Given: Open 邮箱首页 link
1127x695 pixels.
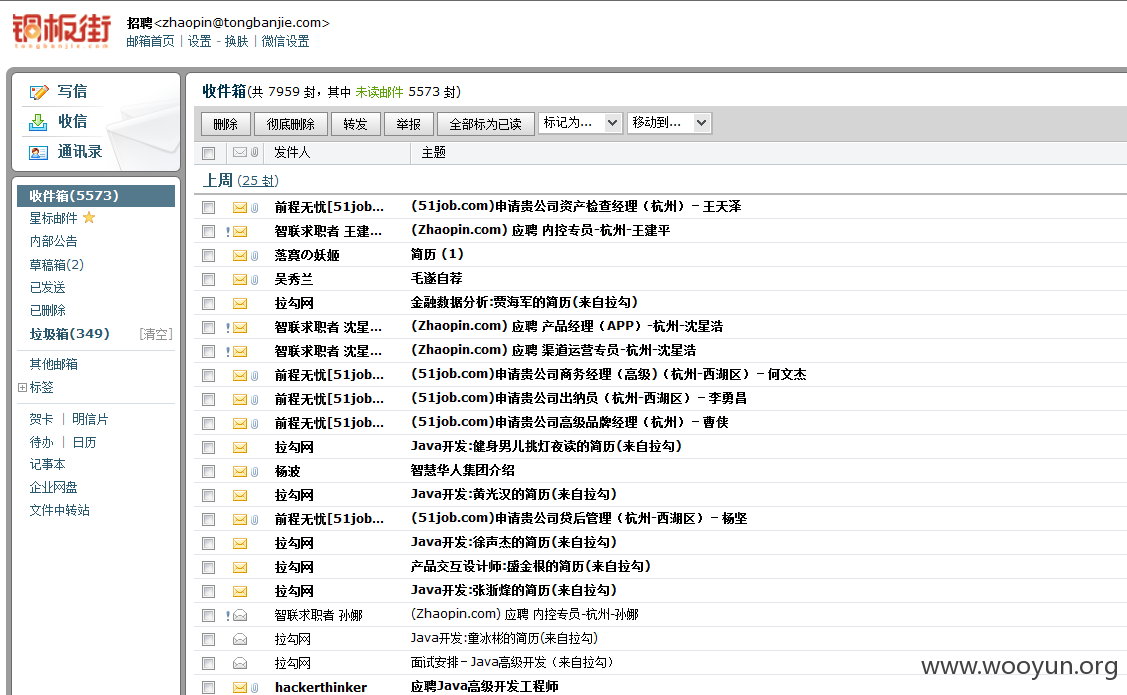Looking at the screenshot, I should tap(150, 41).
